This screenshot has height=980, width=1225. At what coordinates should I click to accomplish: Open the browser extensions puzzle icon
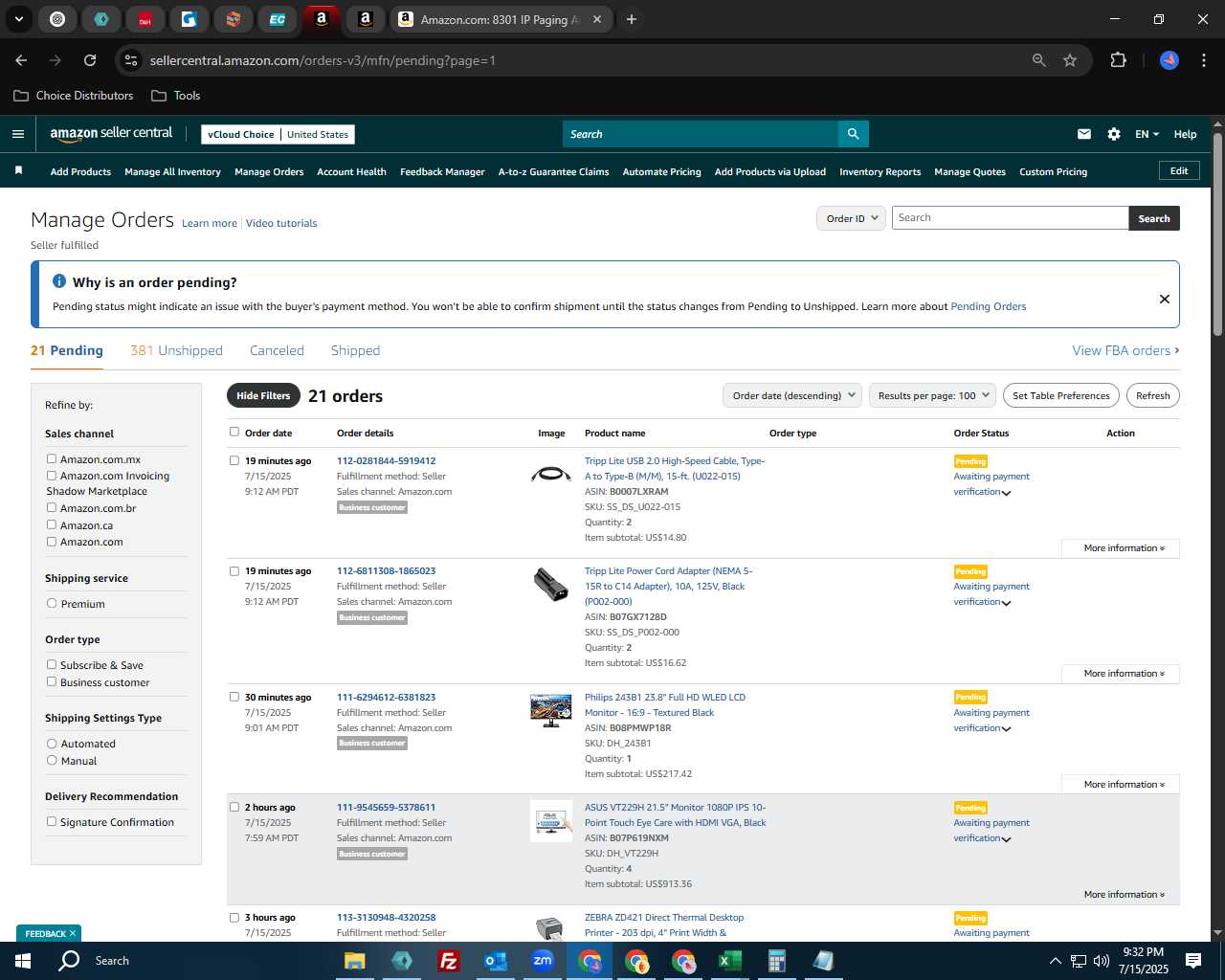[1118, 60]
